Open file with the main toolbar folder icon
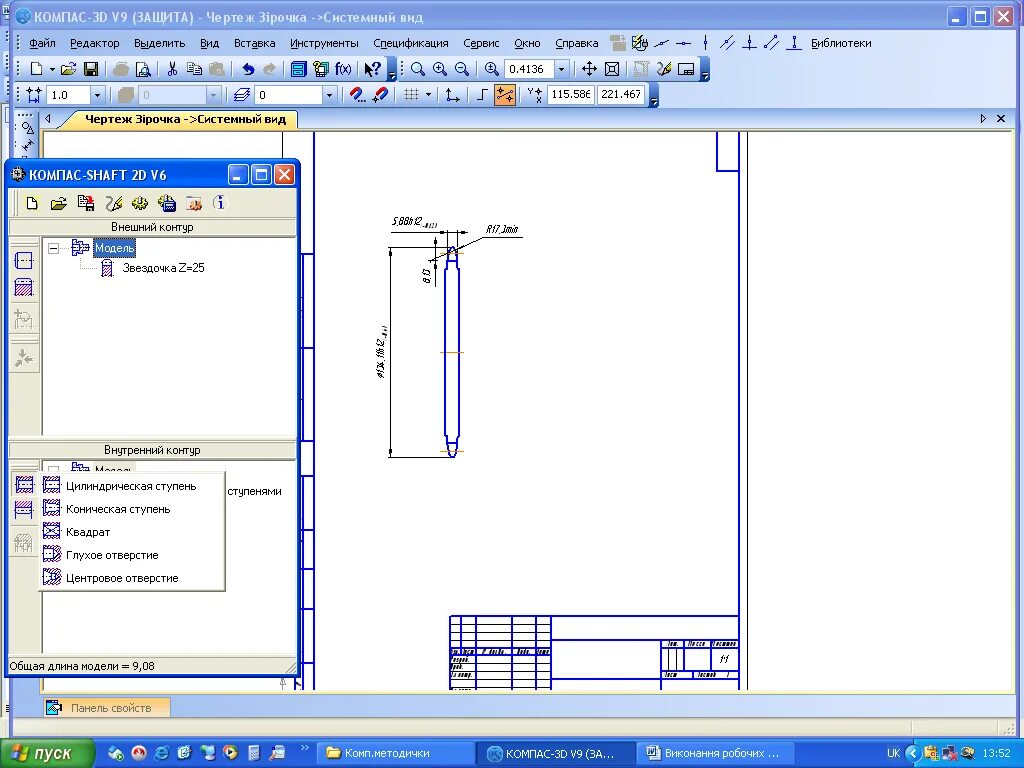 (69, 69)
